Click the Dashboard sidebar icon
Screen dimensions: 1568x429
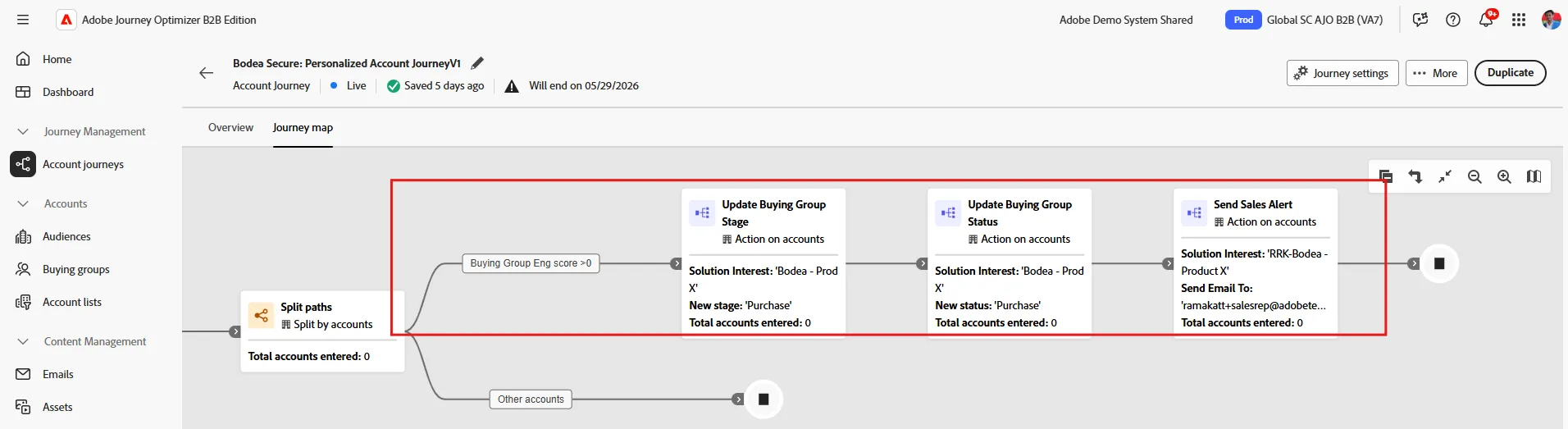(x=23, y=92)
